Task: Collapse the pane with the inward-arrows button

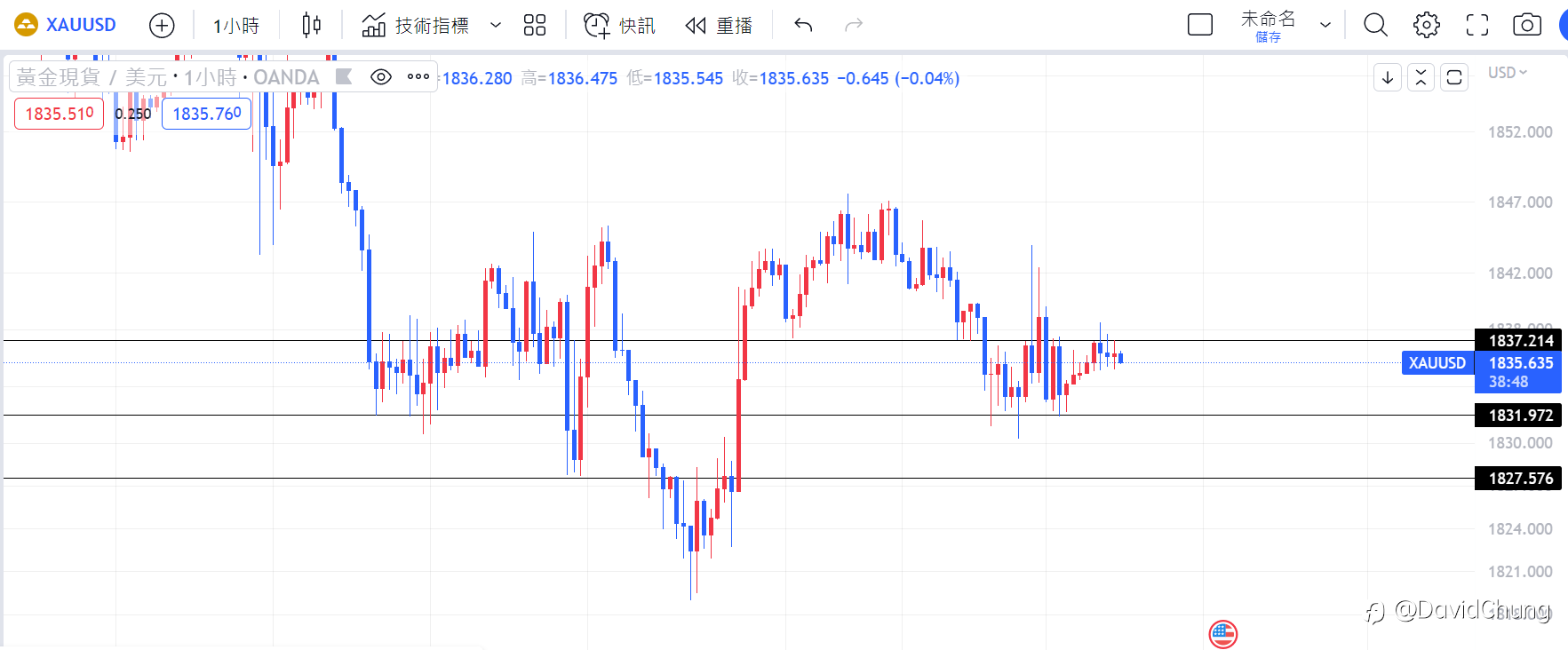Action: pos(1421,77)
